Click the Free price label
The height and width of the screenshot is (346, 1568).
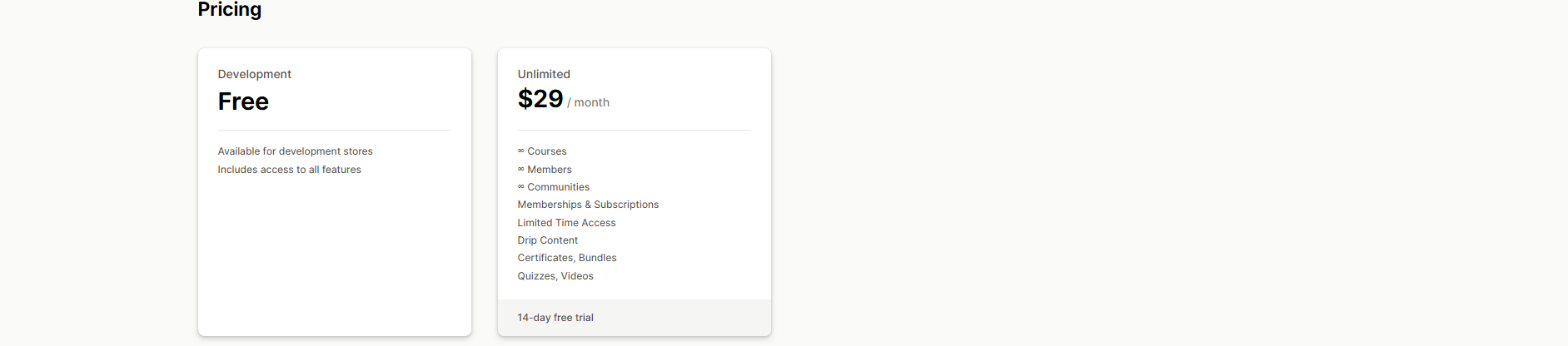pos(243,101)
